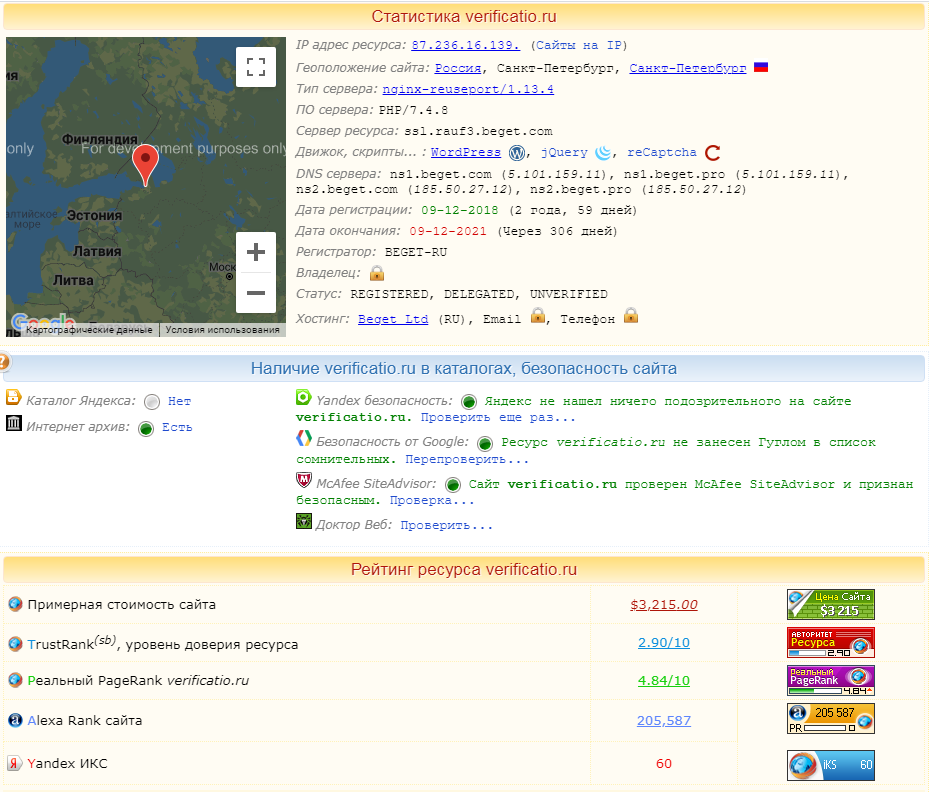
Task: Open the Alexa Rank сайта label link
Action: (x=85, y=721)
